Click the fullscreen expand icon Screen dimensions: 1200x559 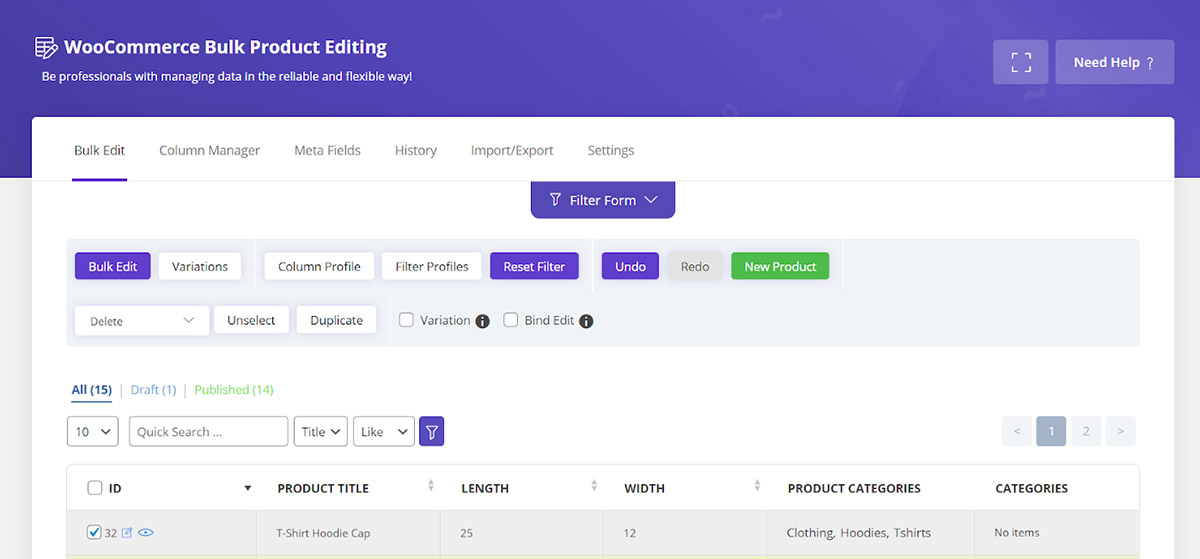[x=1020, y=62]
